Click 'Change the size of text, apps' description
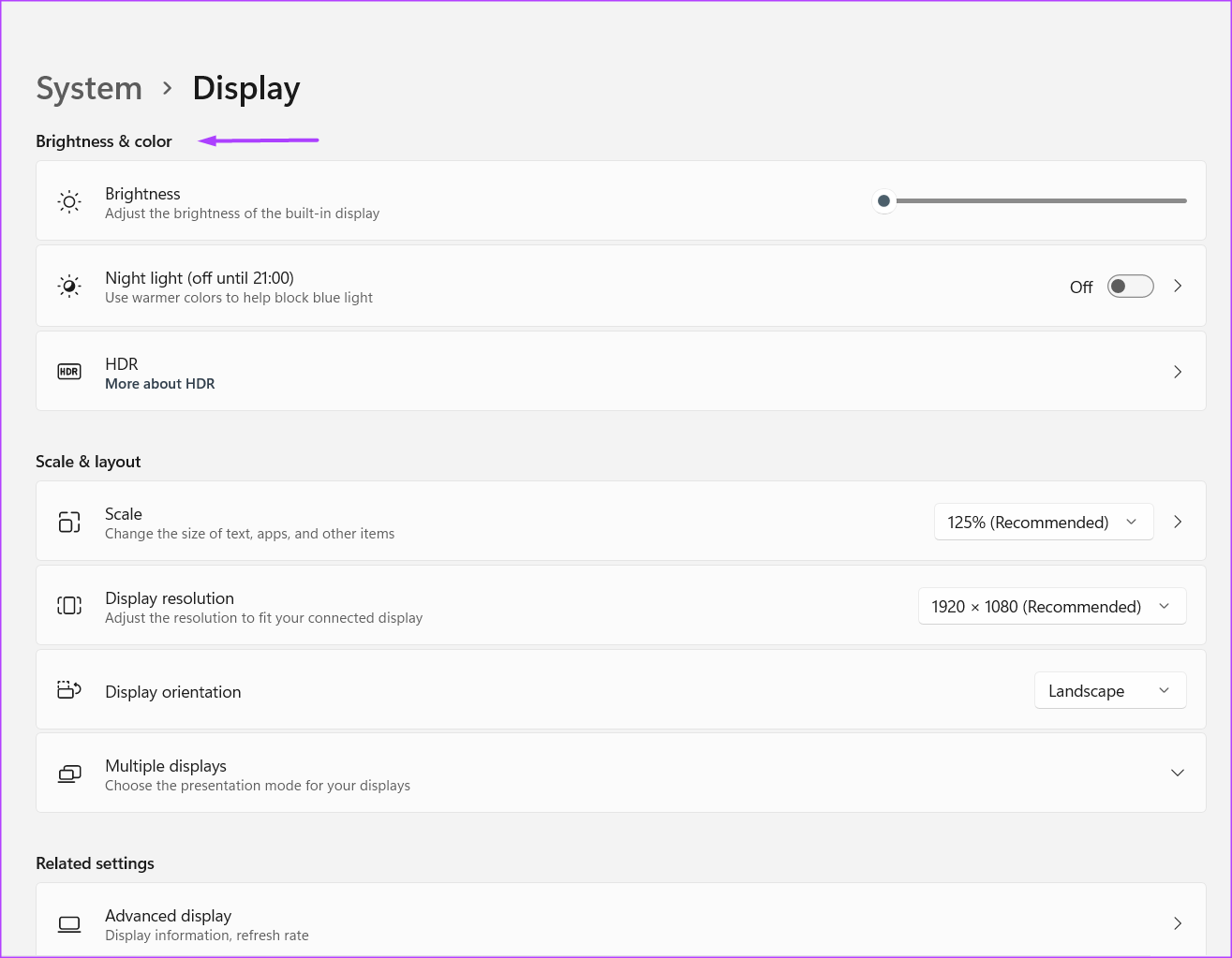Screen dimensions: 1232x958 250,534
